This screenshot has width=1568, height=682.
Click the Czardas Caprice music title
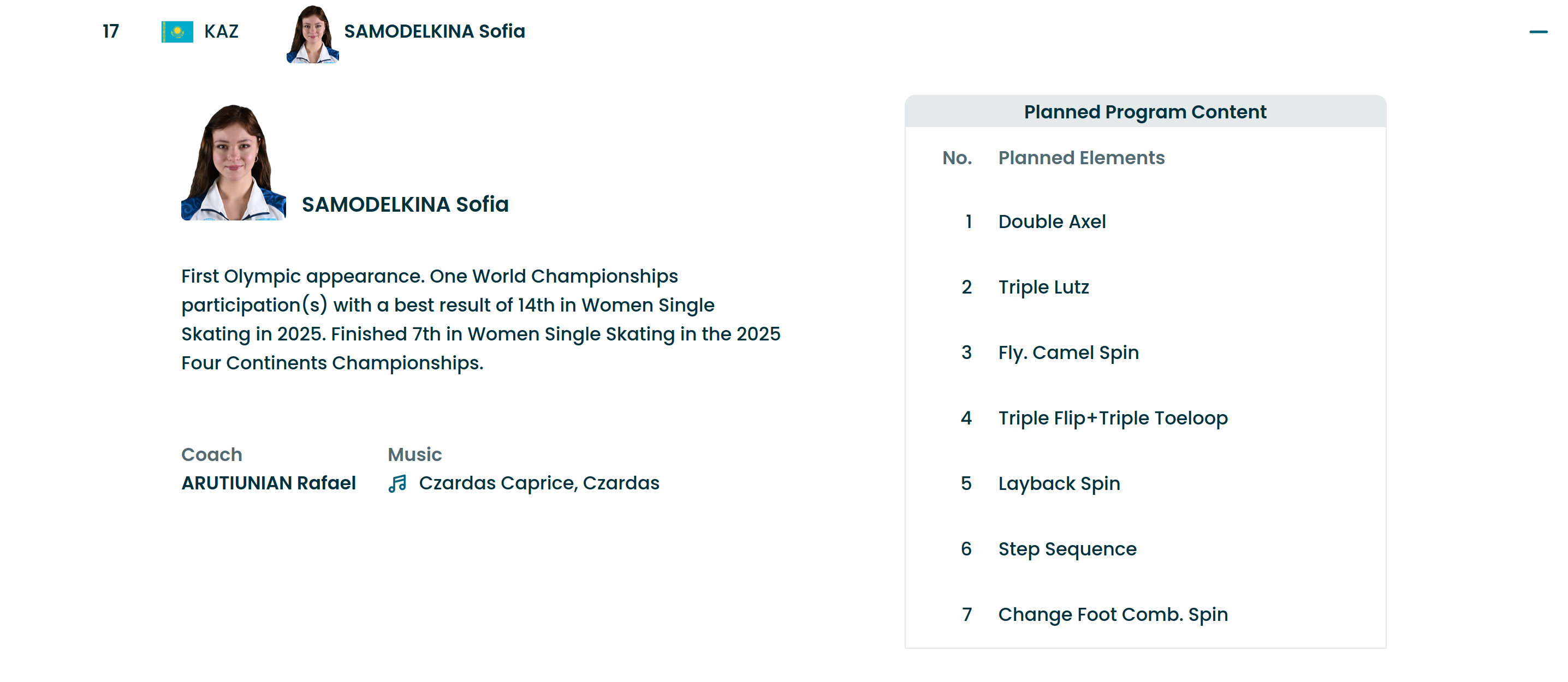pos(539,483)
